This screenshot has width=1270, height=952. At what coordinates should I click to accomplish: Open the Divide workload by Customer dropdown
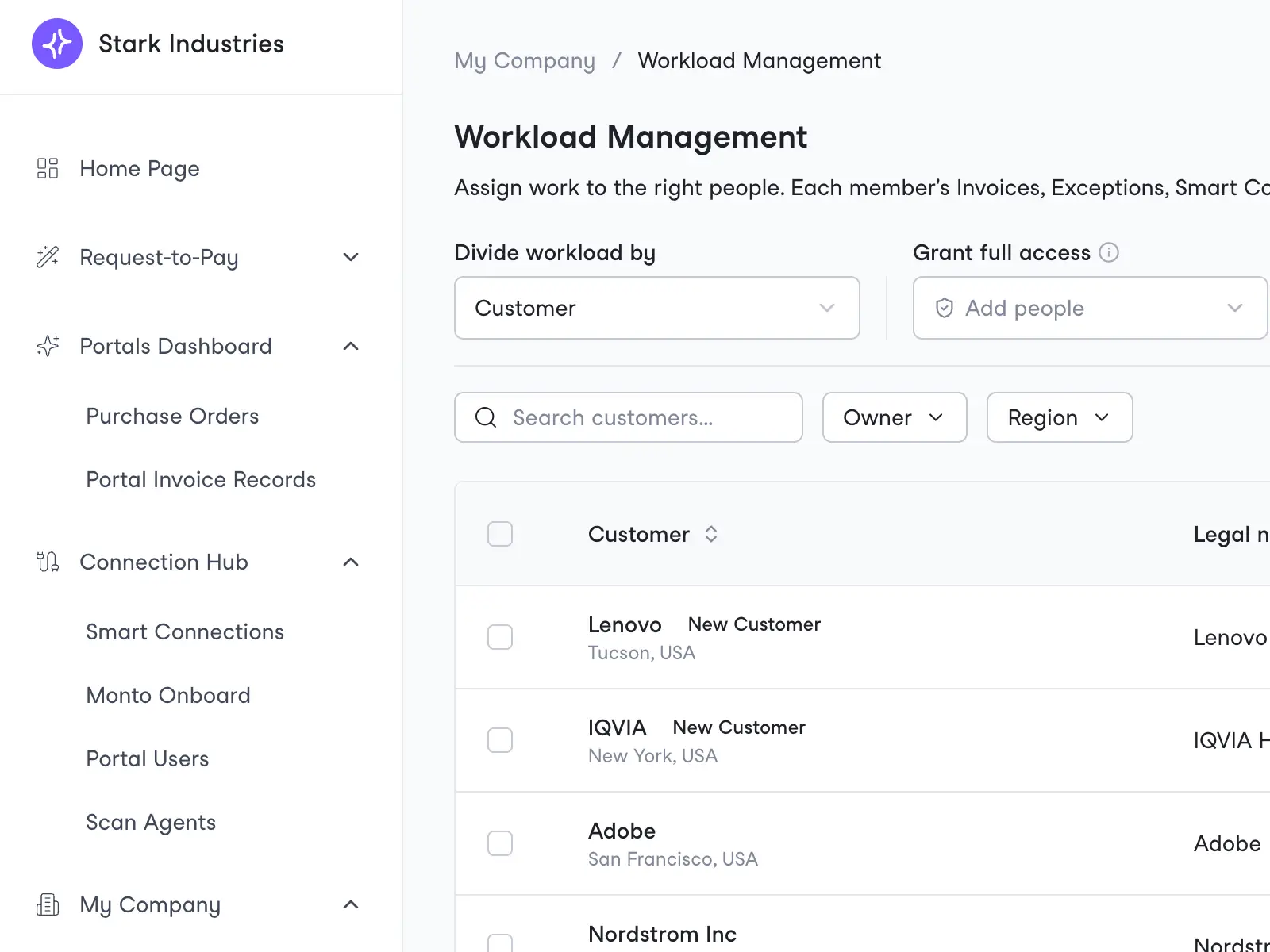tap(657, 308)
